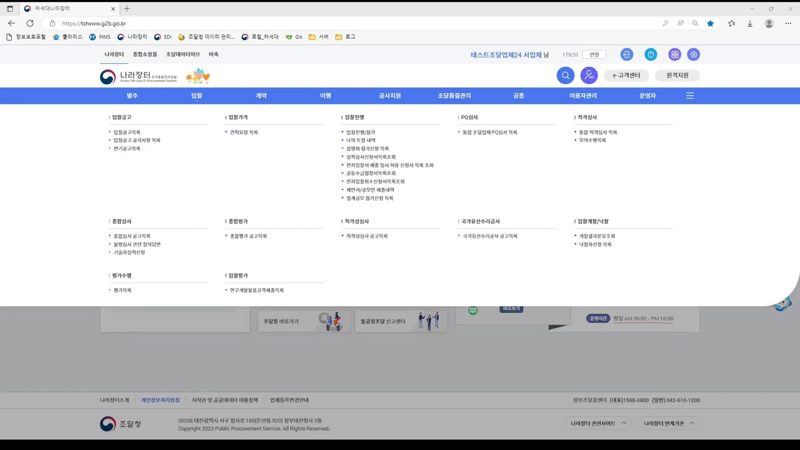Open the purple user profile icon

coord(589,76)
